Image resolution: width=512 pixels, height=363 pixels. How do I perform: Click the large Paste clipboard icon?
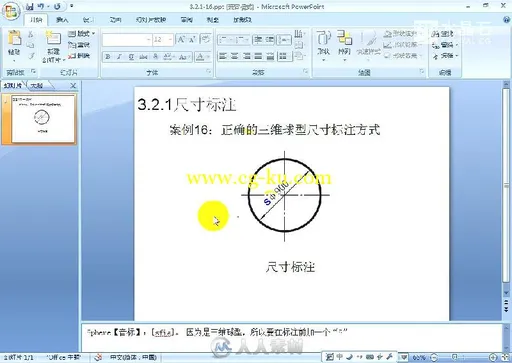pos(14,38)
